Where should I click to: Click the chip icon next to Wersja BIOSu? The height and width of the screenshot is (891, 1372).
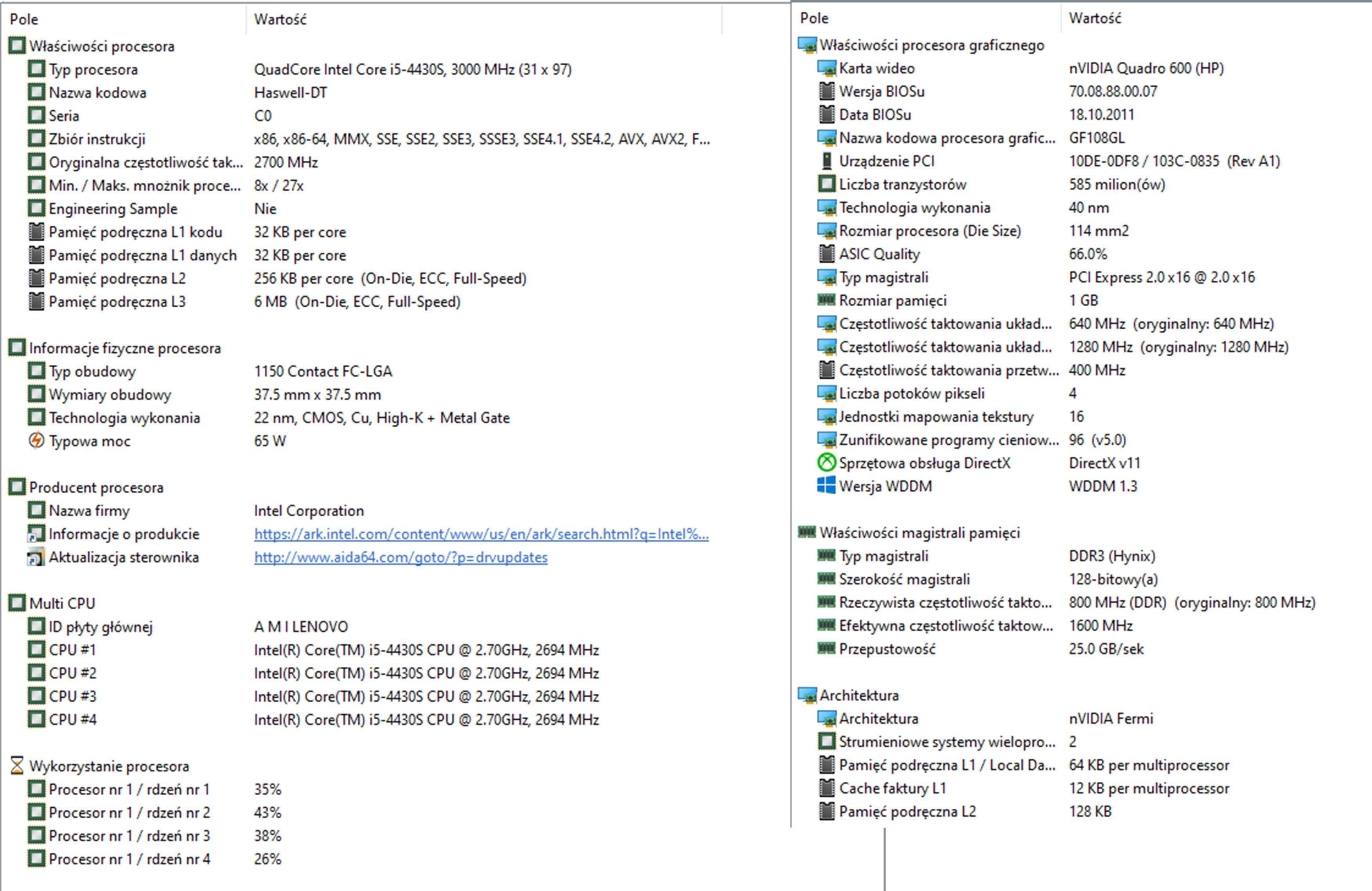coord(827,91)
